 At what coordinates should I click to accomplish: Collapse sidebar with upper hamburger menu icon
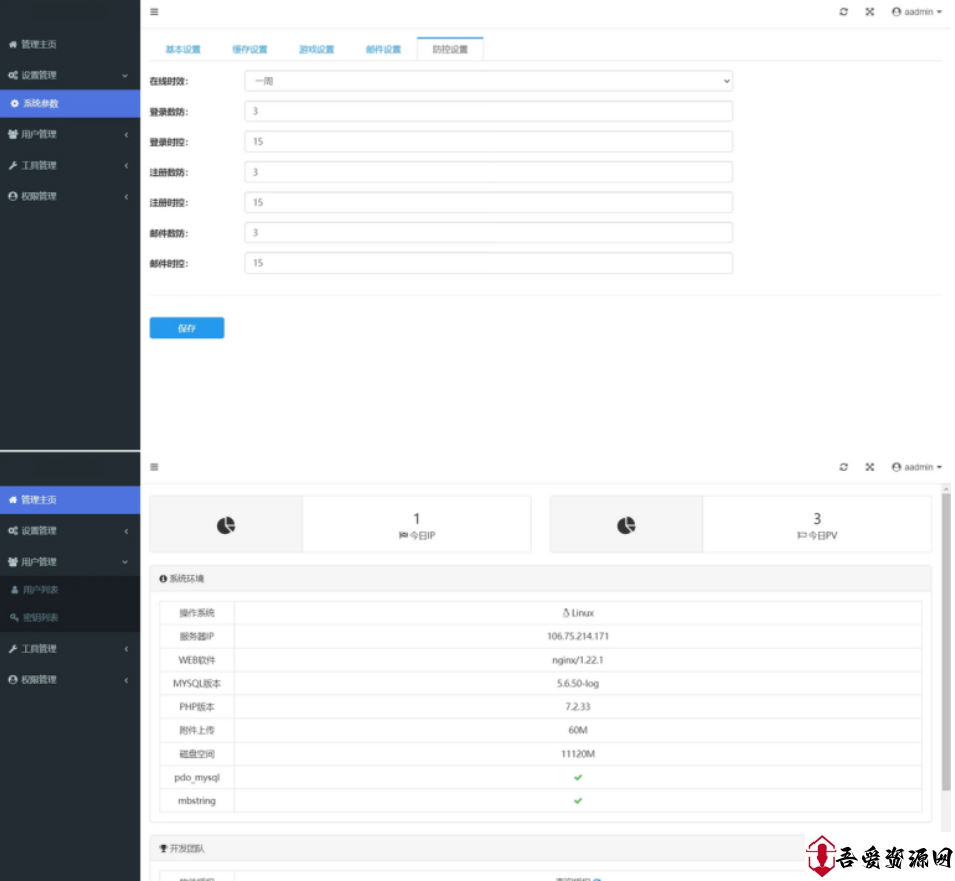(154, 12)
